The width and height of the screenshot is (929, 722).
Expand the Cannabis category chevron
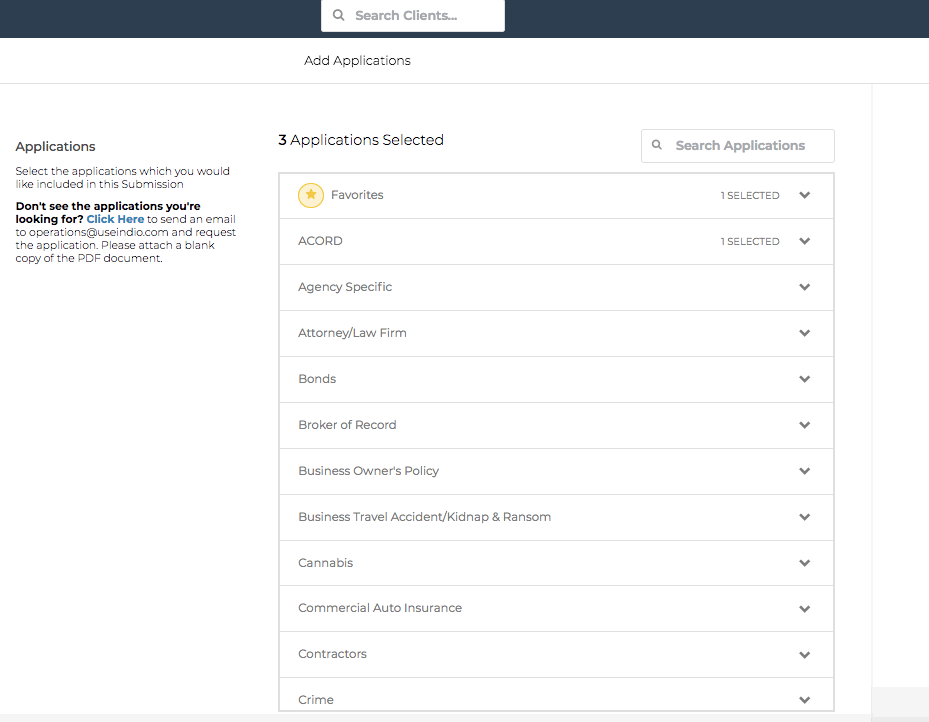(x=805, y=563)
